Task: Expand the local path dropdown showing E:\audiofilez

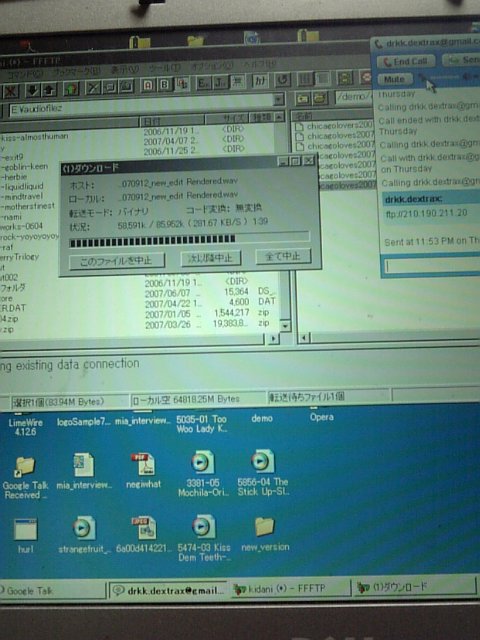Action: [278, 99]
